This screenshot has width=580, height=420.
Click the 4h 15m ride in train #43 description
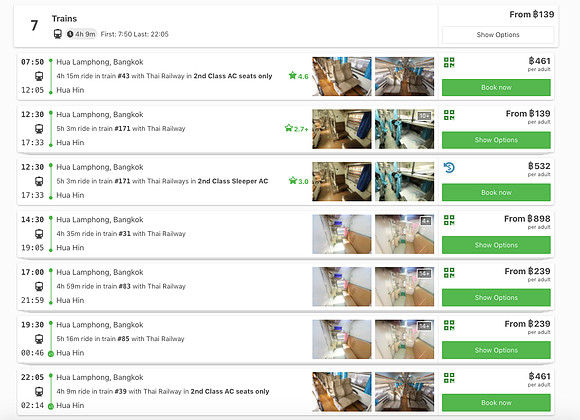click(x=164, y=76)
